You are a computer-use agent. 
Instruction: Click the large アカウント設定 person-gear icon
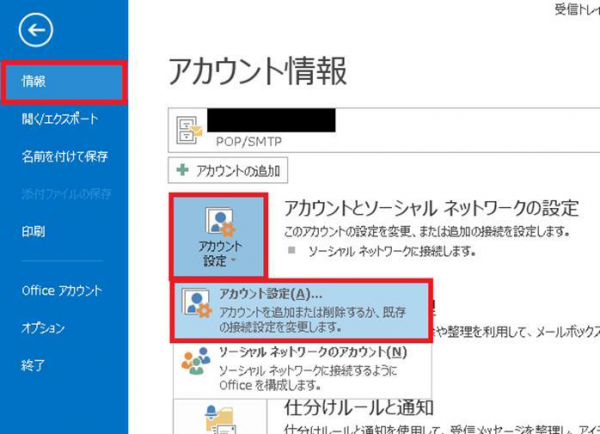(217, 223)
